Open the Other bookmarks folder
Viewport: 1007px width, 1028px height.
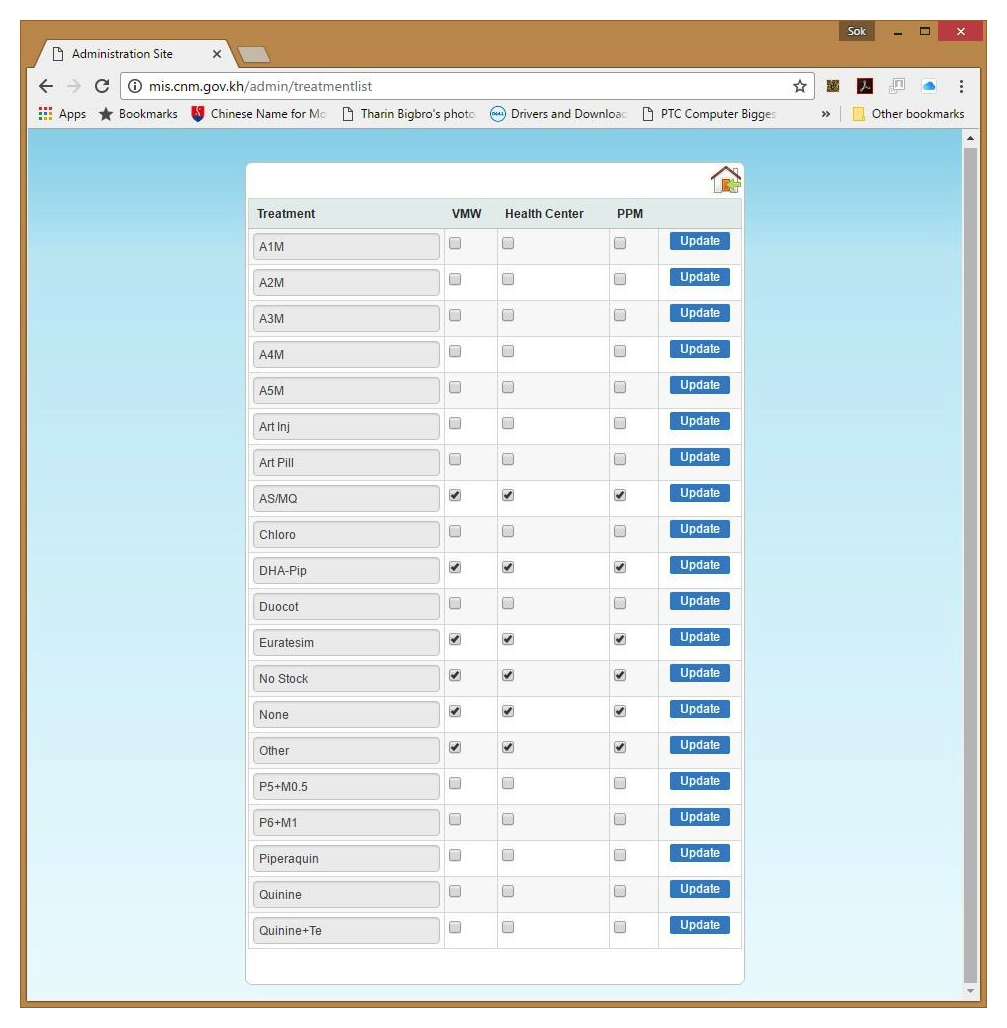point(908,114)
